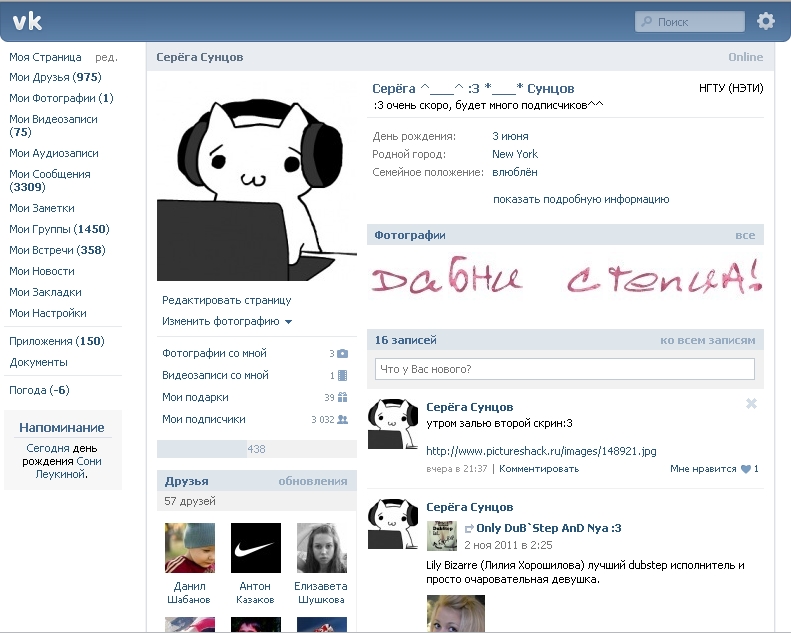Open Мои Закладки in sidebar
This screenshot has width=791, height=633.
click(x=45, y=292)
